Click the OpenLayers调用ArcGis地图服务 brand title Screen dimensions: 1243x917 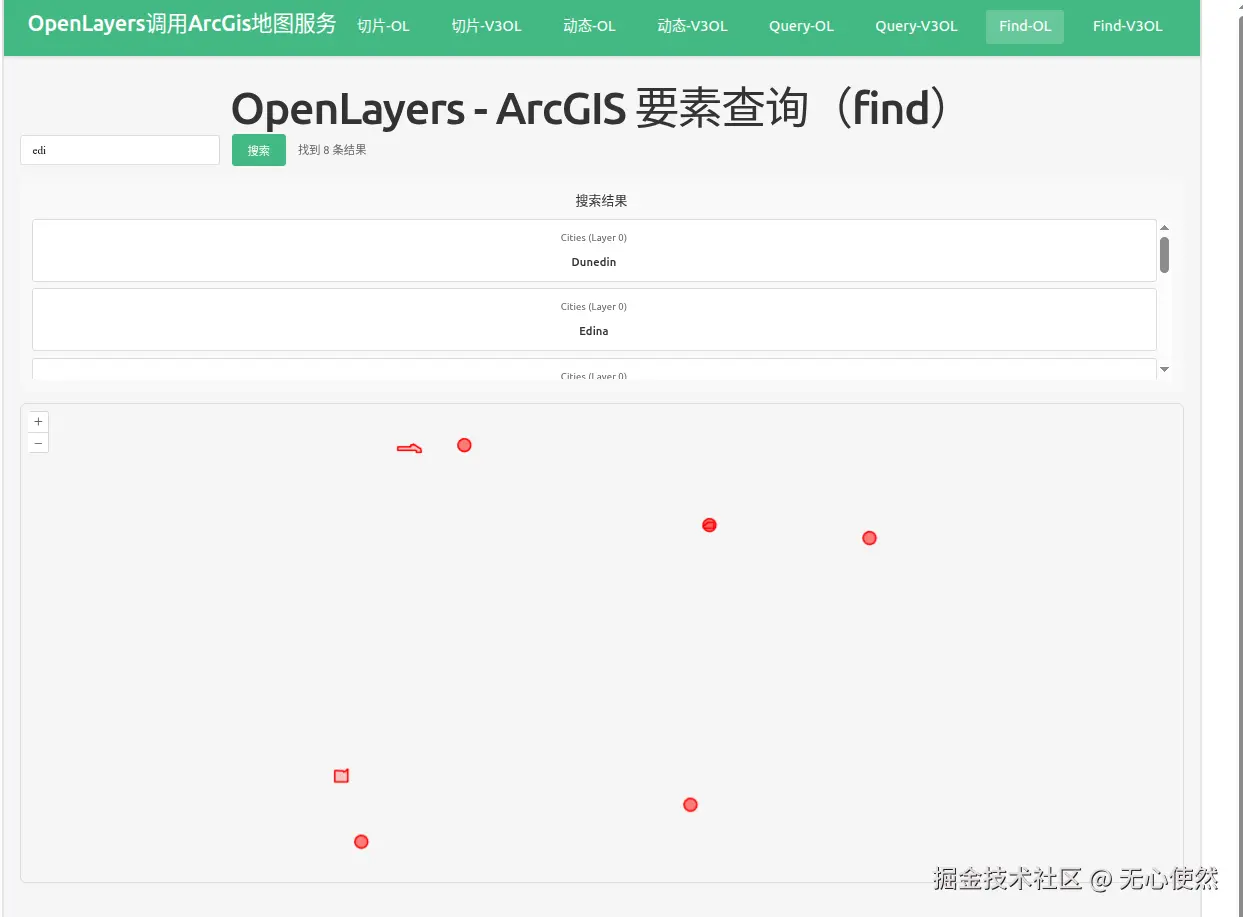(x=182, y=24)
